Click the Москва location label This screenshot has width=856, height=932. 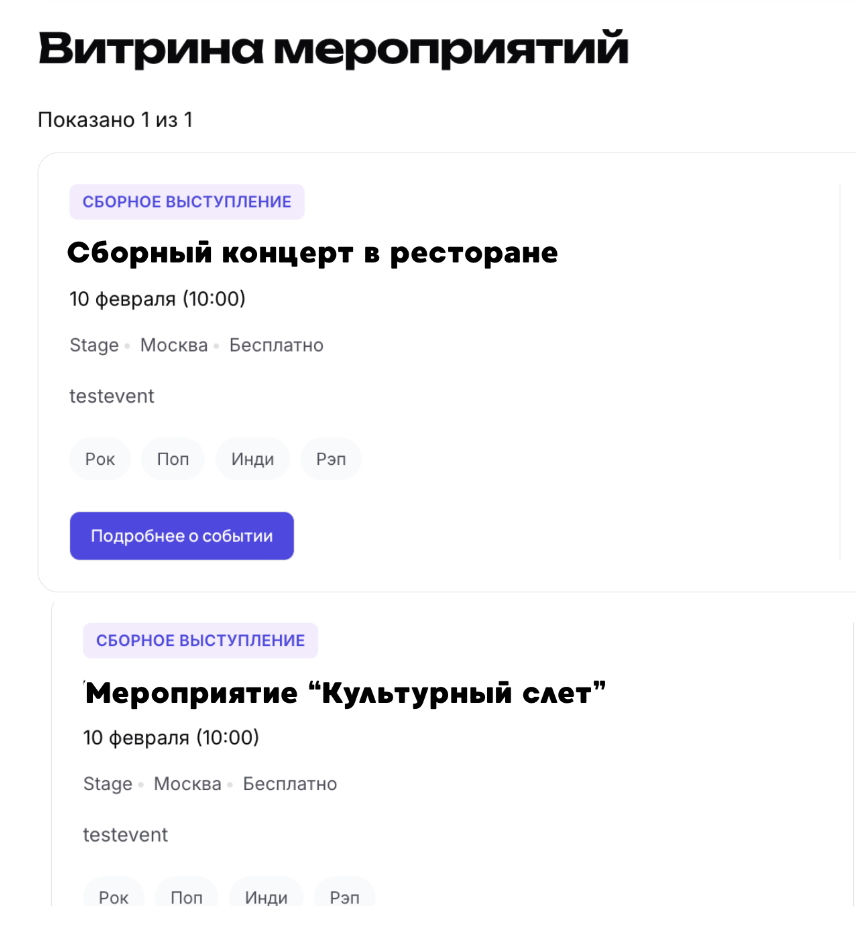173,345
